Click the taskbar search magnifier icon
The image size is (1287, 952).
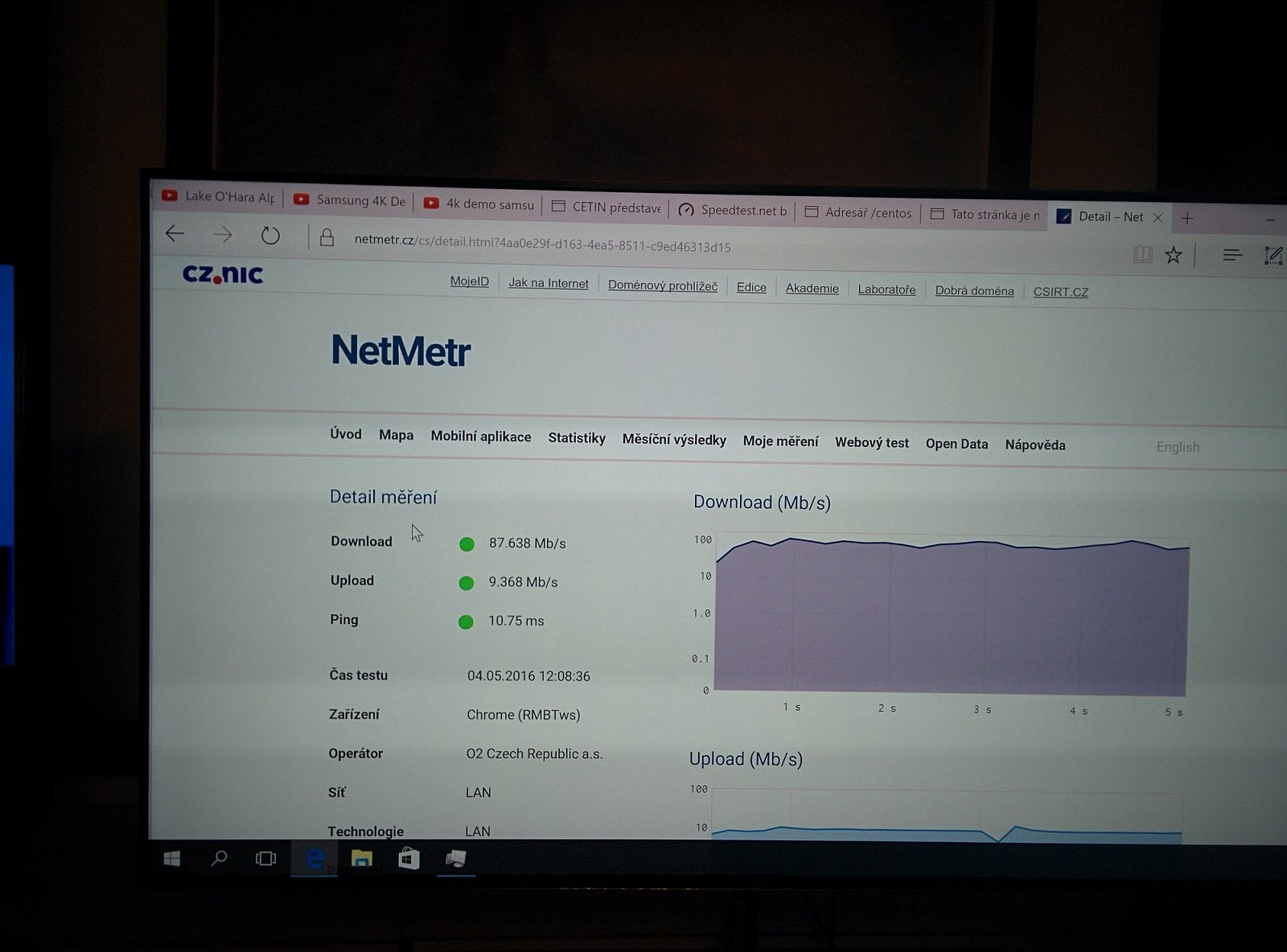click(218, 859)
